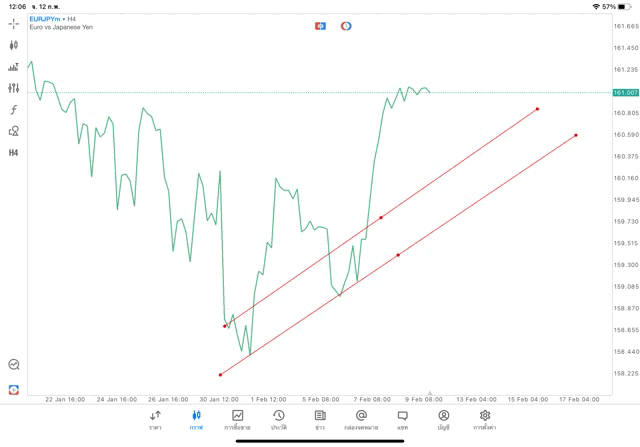Select the upper trendline's top-right red anchor point

tap(537, 109)
